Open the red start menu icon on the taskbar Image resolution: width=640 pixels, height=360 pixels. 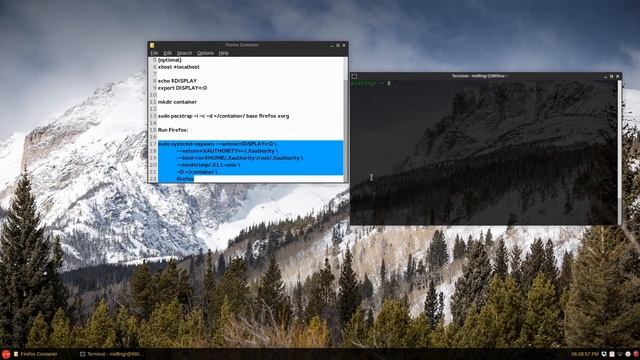[x=5, y=354]
